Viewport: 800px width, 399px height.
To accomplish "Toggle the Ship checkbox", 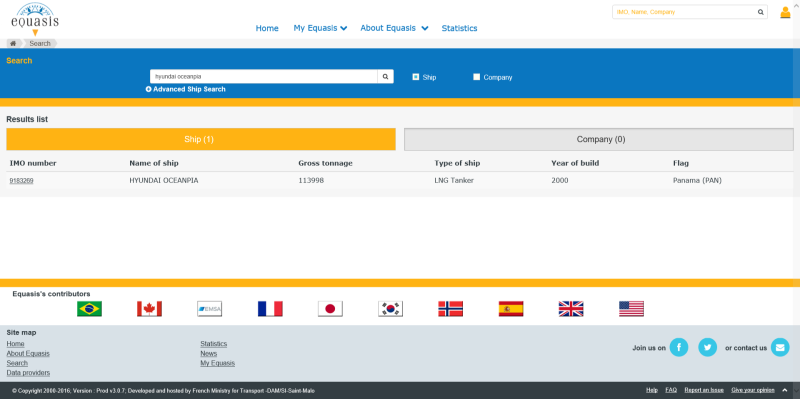I will [x=416, y=77].
